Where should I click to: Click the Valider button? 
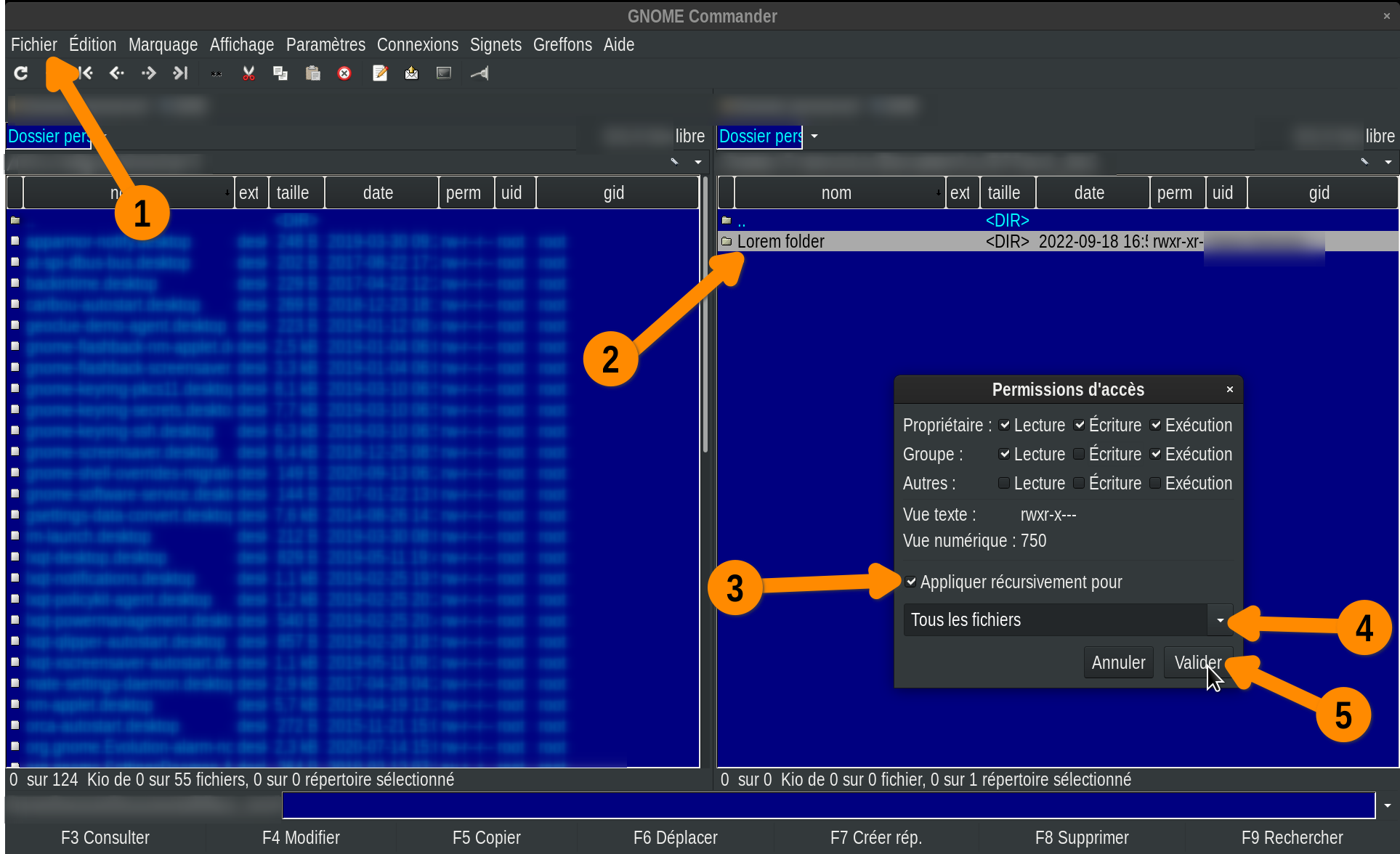(x=1196, y=662)
